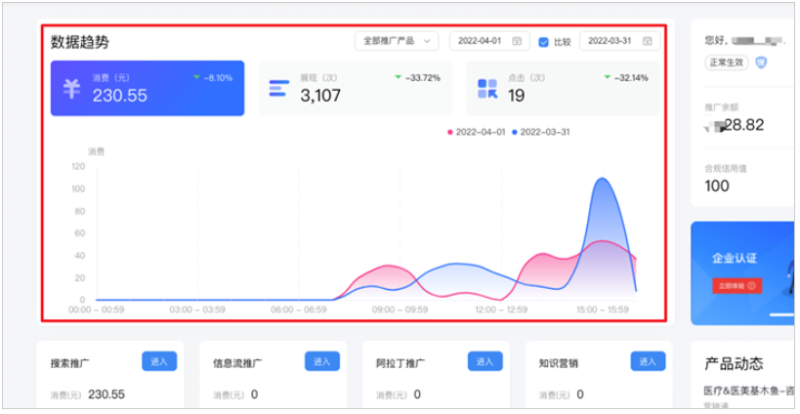Toggle the 2022-03-31 blue legend entry

541,132
